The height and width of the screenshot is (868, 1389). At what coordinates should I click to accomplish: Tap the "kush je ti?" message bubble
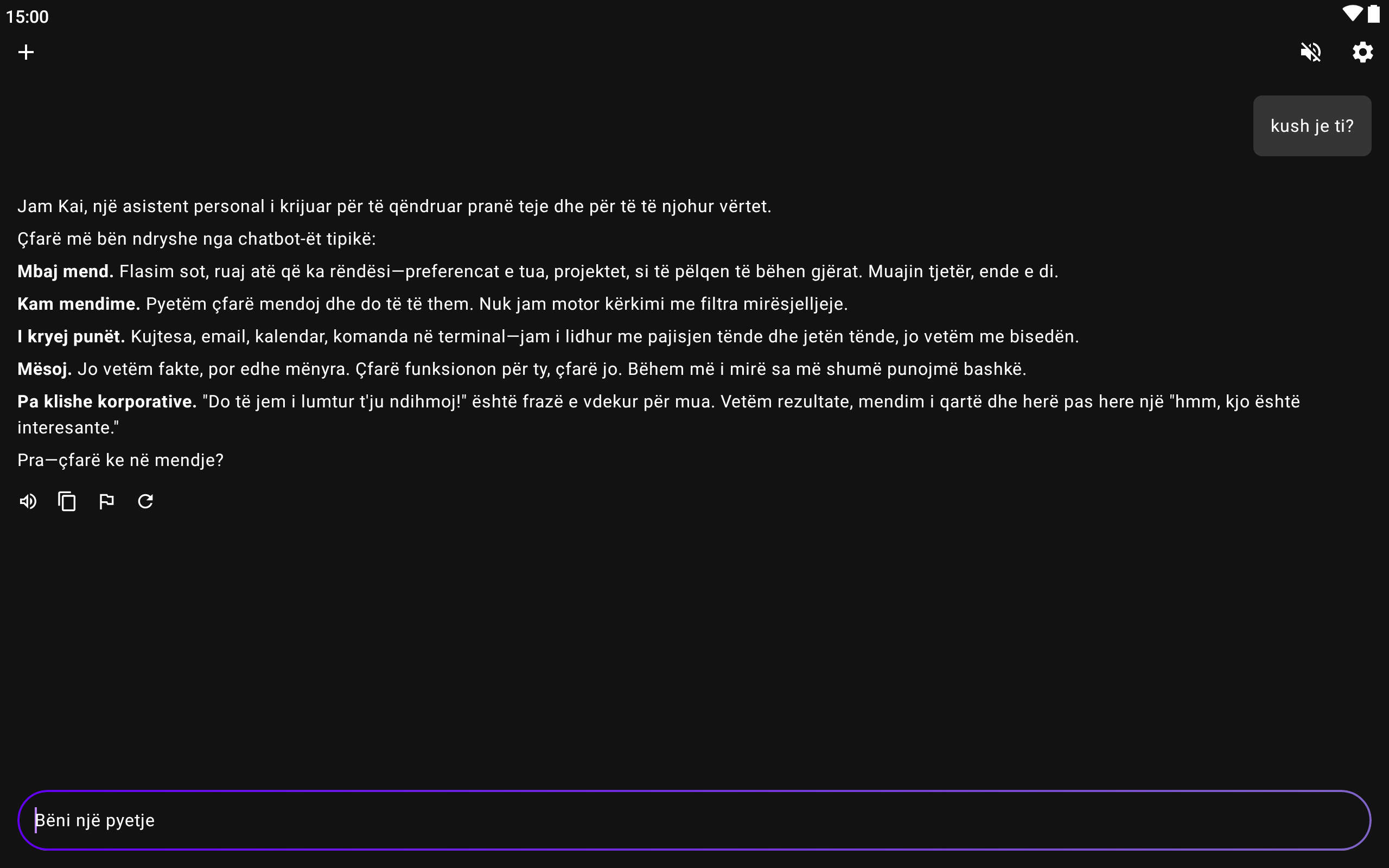[x=1311, y=126]
